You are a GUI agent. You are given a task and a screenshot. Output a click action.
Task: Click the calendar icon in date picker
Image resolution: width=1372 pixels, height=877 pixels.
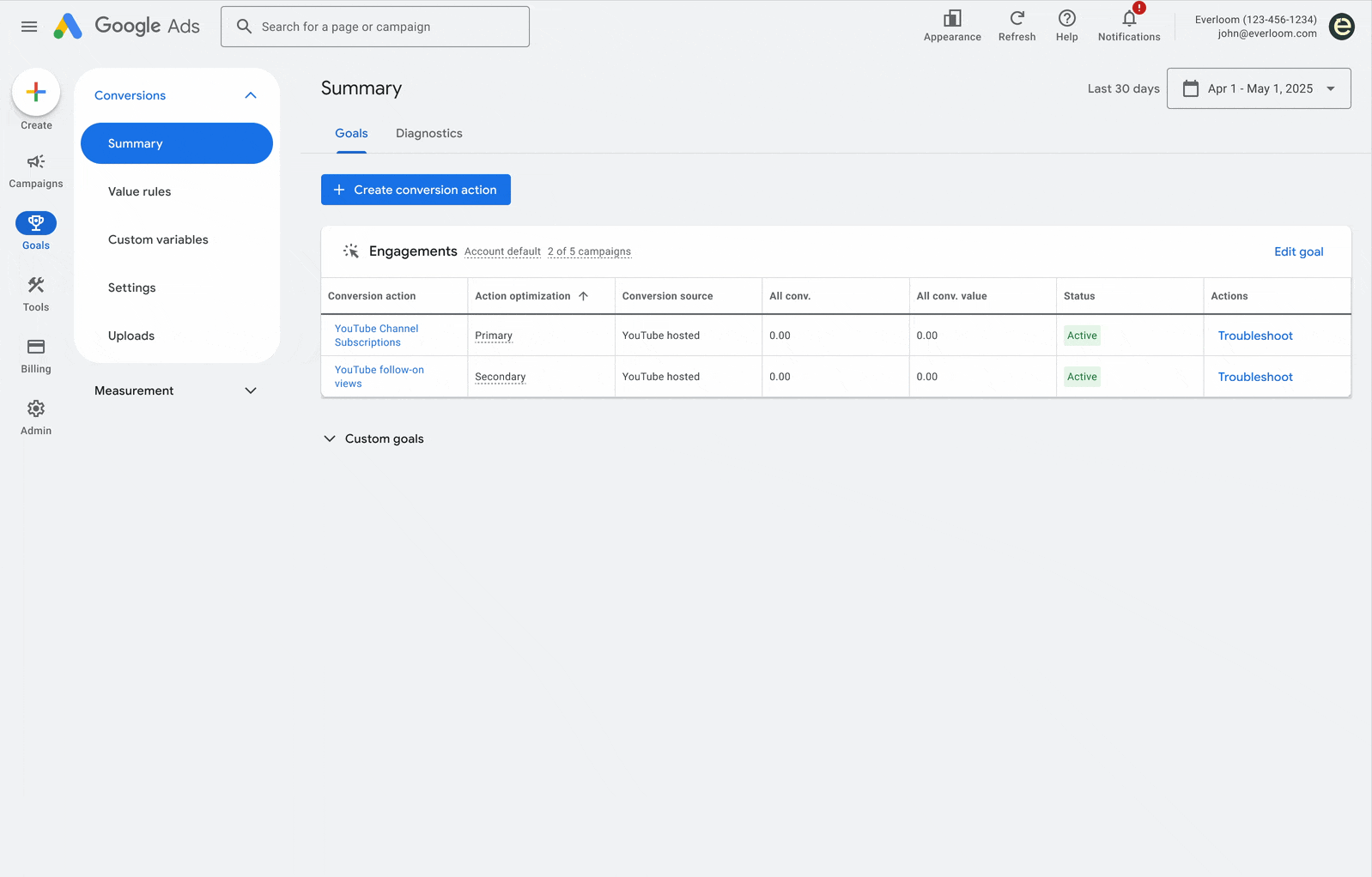[1191, 88]
